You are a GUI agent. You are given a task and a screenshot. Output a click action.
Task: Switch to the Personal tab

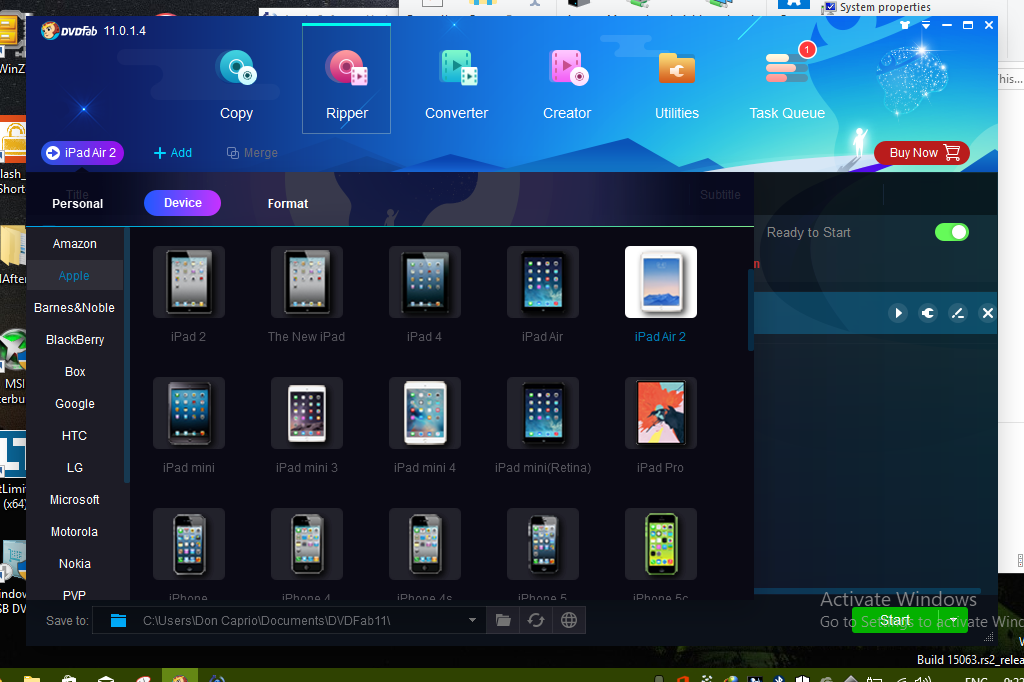(78, 204)
